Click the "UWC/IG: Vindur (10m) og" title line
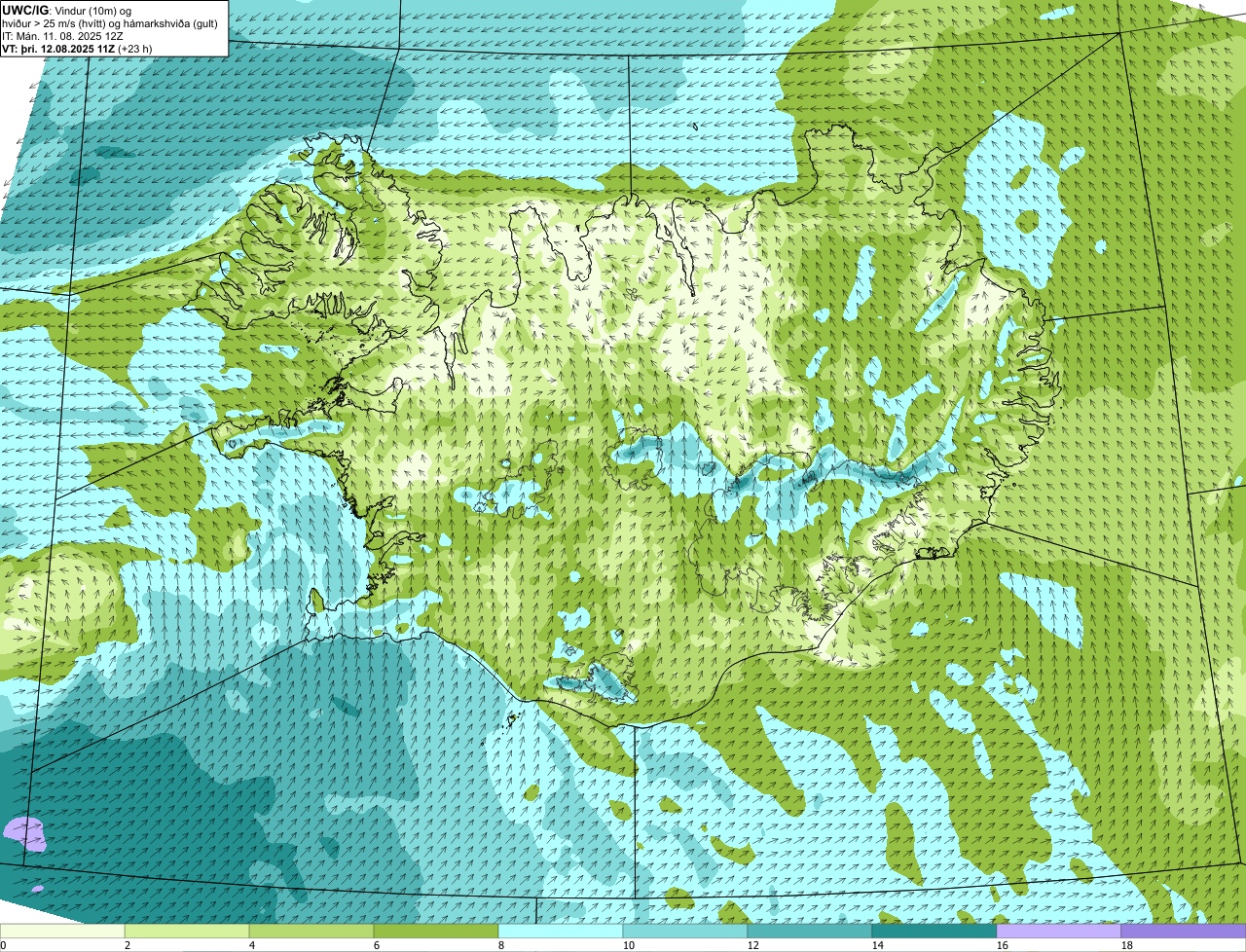This screenshot has width=1246, height=952. pyautogui.click(x=68, y=10)
